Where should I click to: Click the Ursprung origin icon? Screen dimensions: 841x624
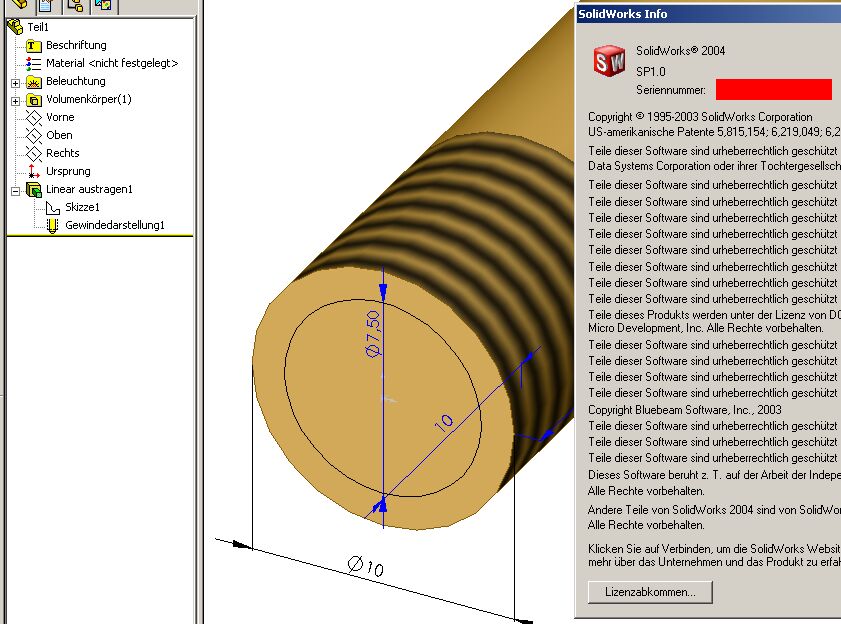click(x=33, y=171)
